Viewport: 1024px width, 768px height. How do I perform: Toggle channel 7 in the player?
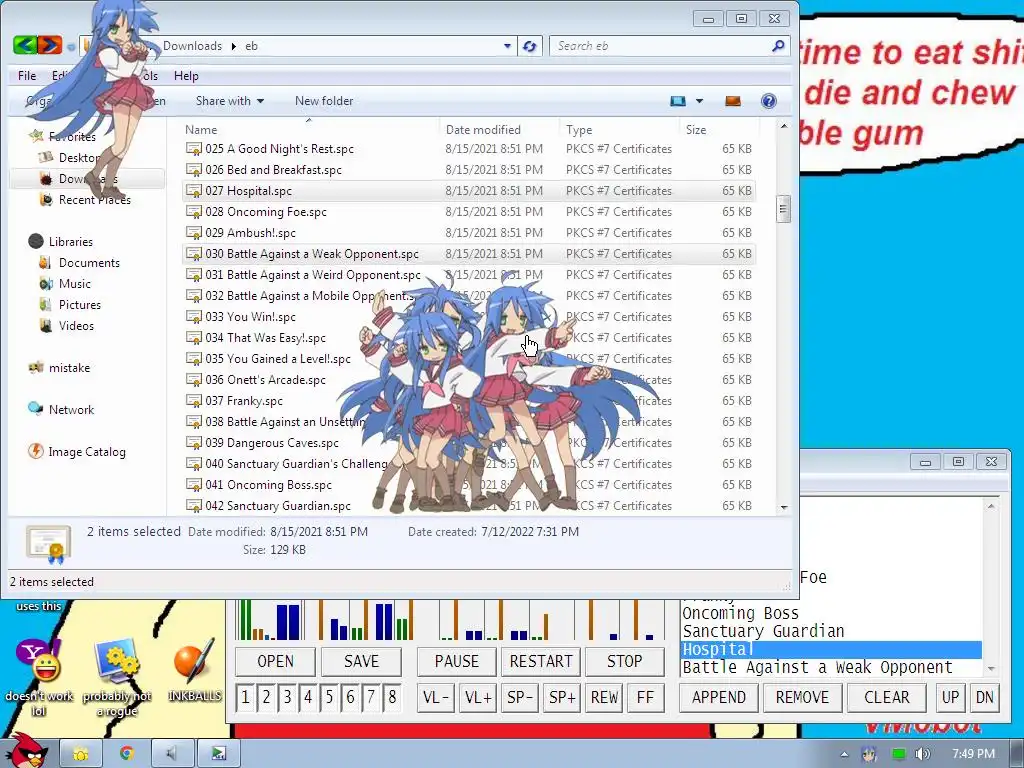370,697
